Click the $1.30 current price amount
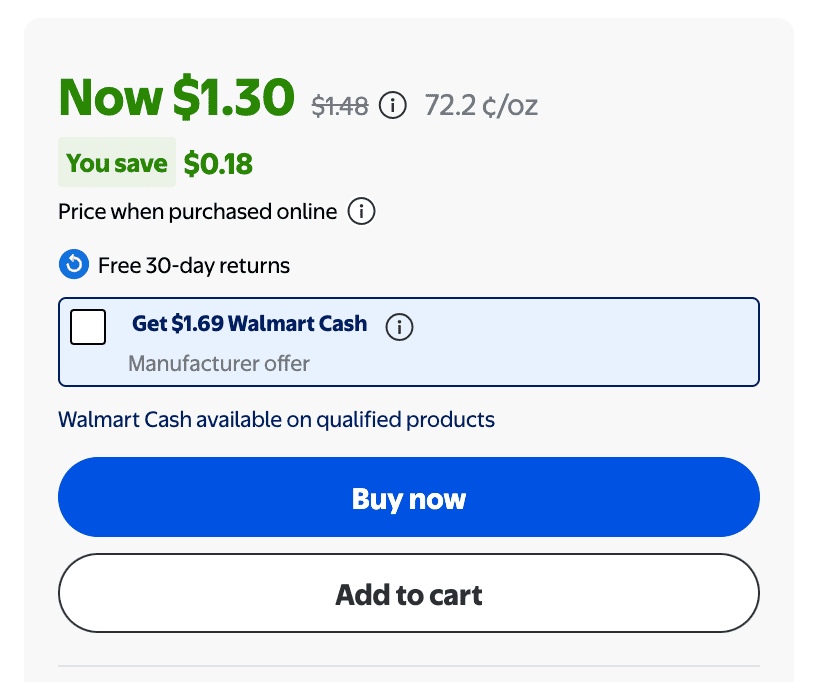The image size is (820, 682). point(234,97)
